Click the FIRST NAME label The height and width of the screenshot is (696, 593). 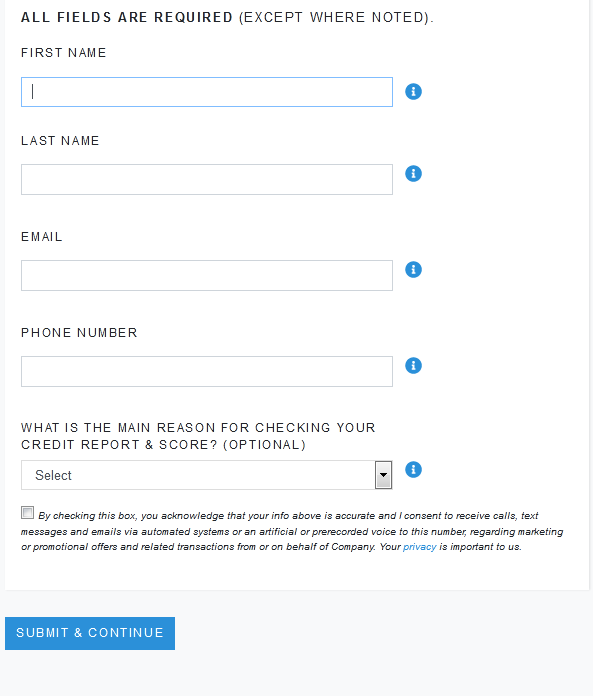tap(63, 53)
